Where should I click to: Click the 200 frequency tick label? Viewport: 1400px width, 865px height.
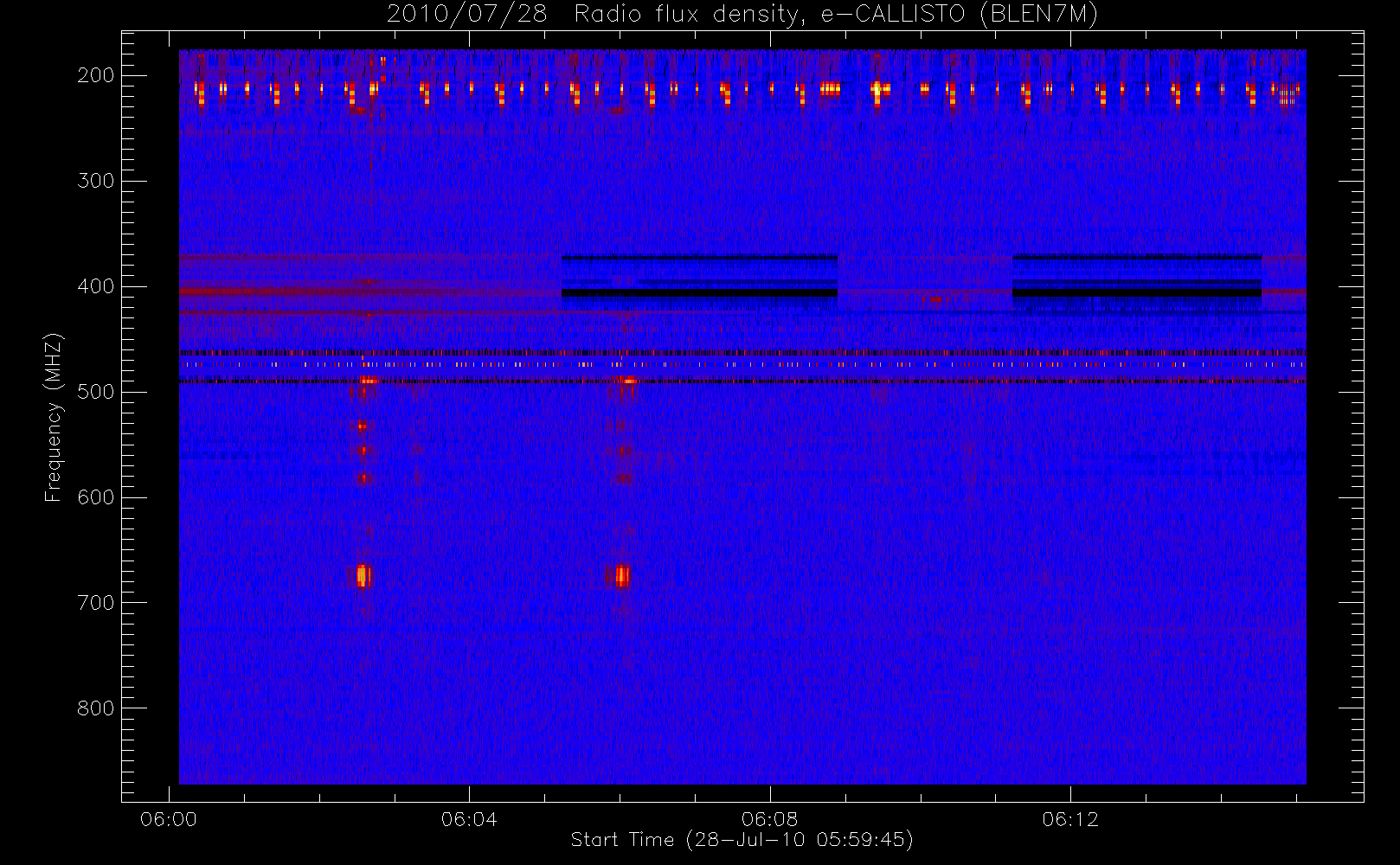pyautogui.click(x=96, y=75)
